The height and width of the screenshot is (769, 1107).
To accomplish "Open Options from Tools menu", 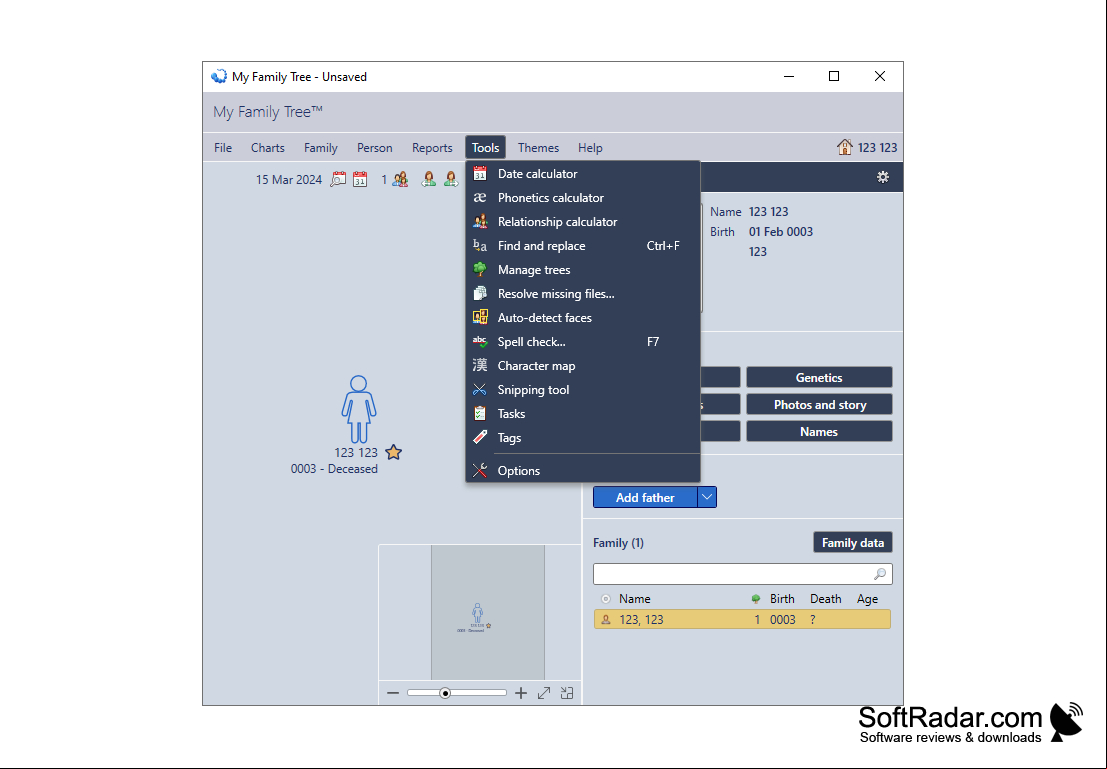I will [x=582, y=470].
